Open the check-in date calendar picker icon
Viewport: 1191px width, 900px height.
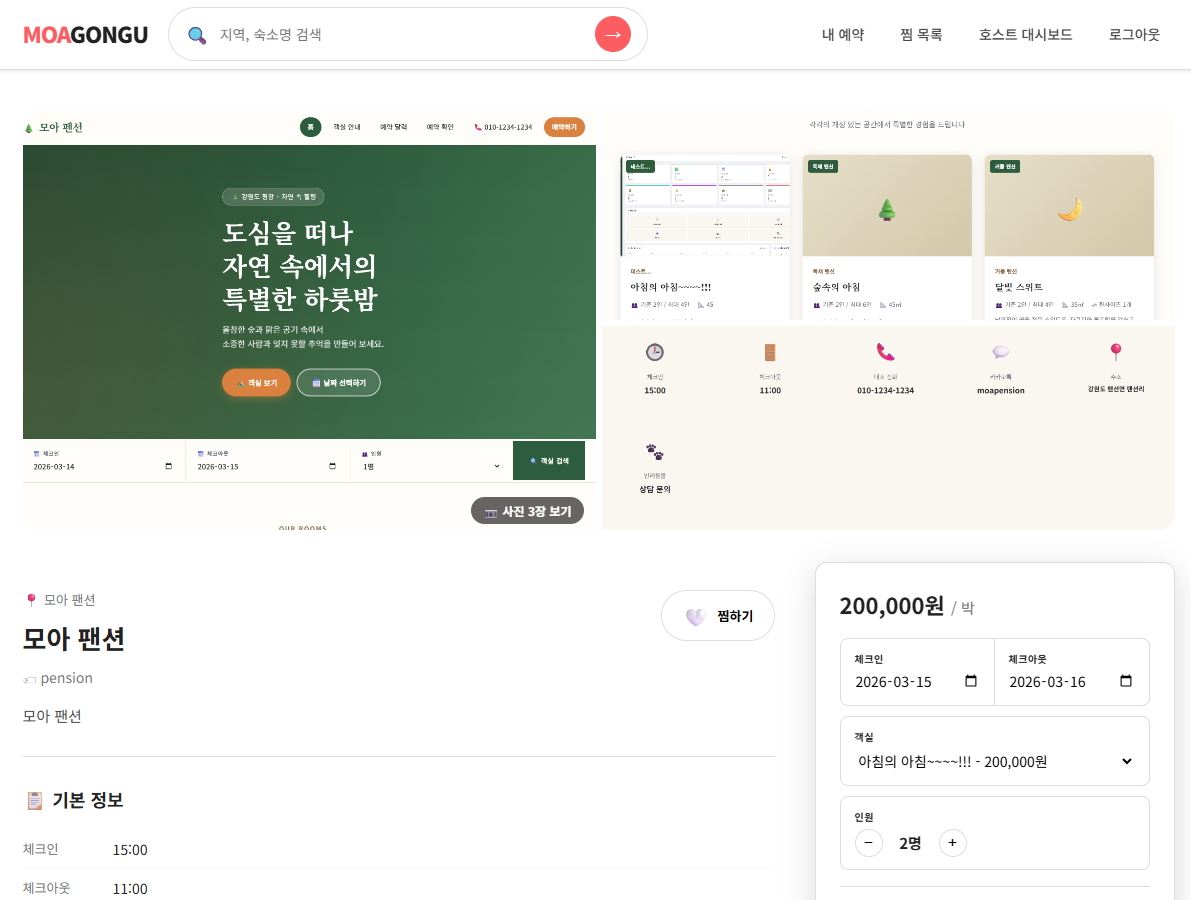tap(970, 682)
